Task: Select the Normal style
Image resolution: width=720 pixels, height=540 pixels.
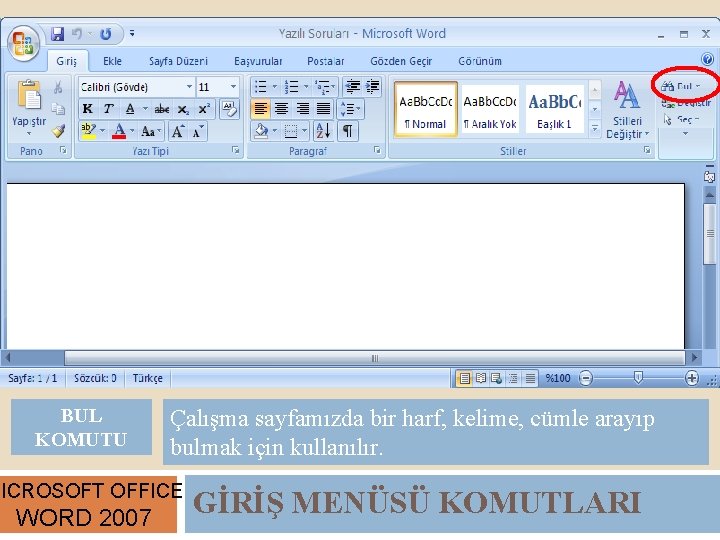Action: [x=426, y=109]
